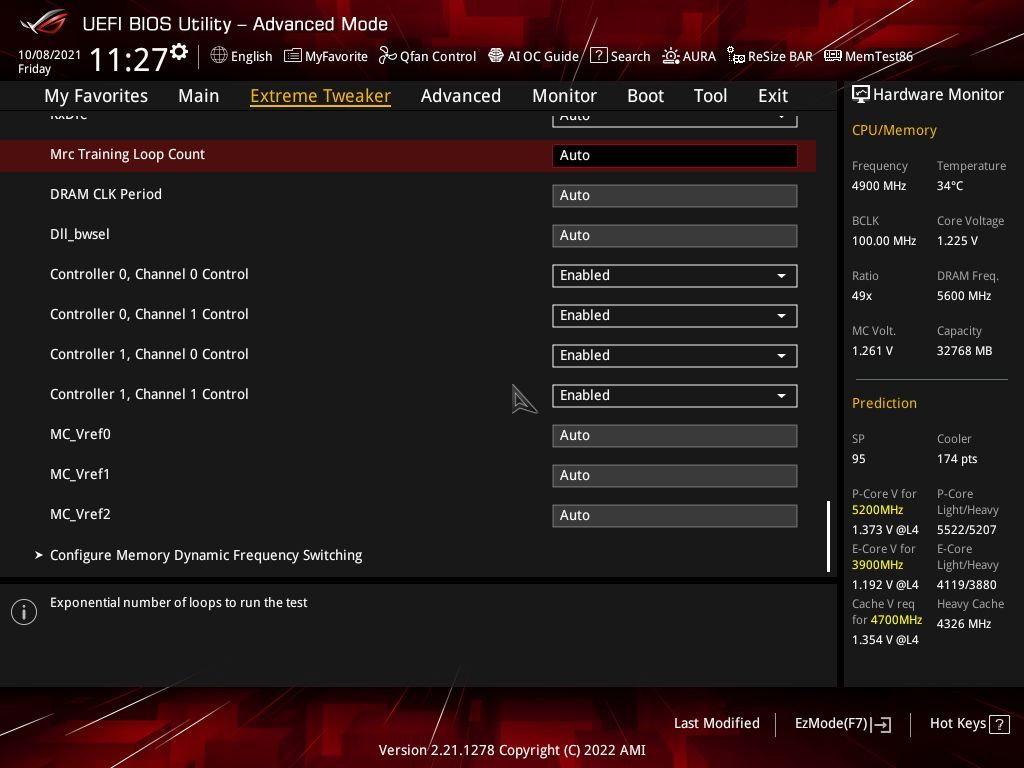
Task: Click the globe icon for English language
Action: pyautogui.click(x=219, y=56)
